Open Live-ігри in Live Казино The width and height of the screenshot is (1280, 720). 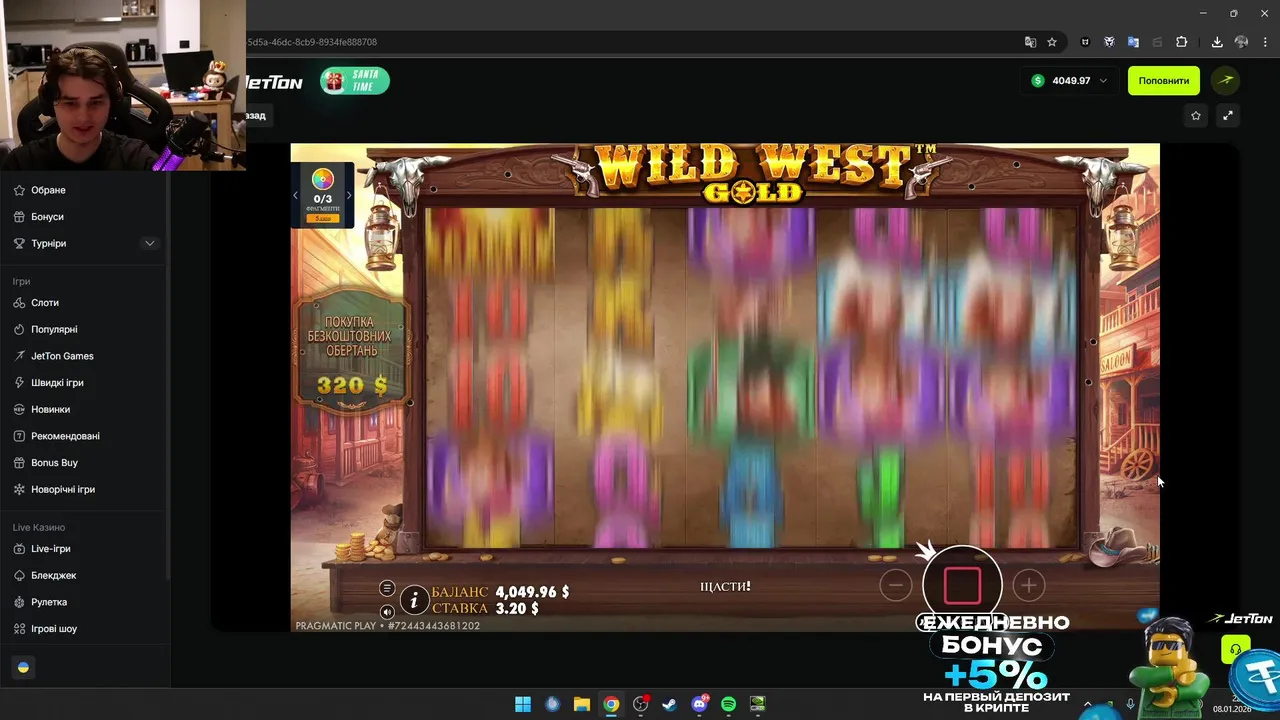[84, 549]
